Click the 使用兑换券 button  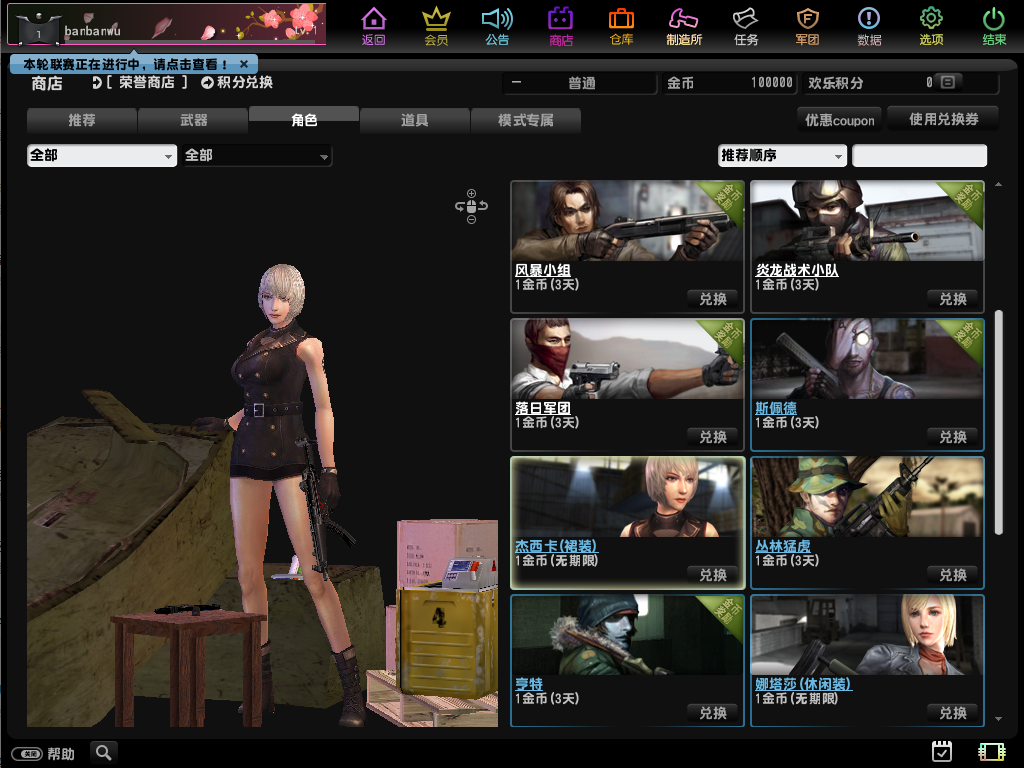(943, 119)
